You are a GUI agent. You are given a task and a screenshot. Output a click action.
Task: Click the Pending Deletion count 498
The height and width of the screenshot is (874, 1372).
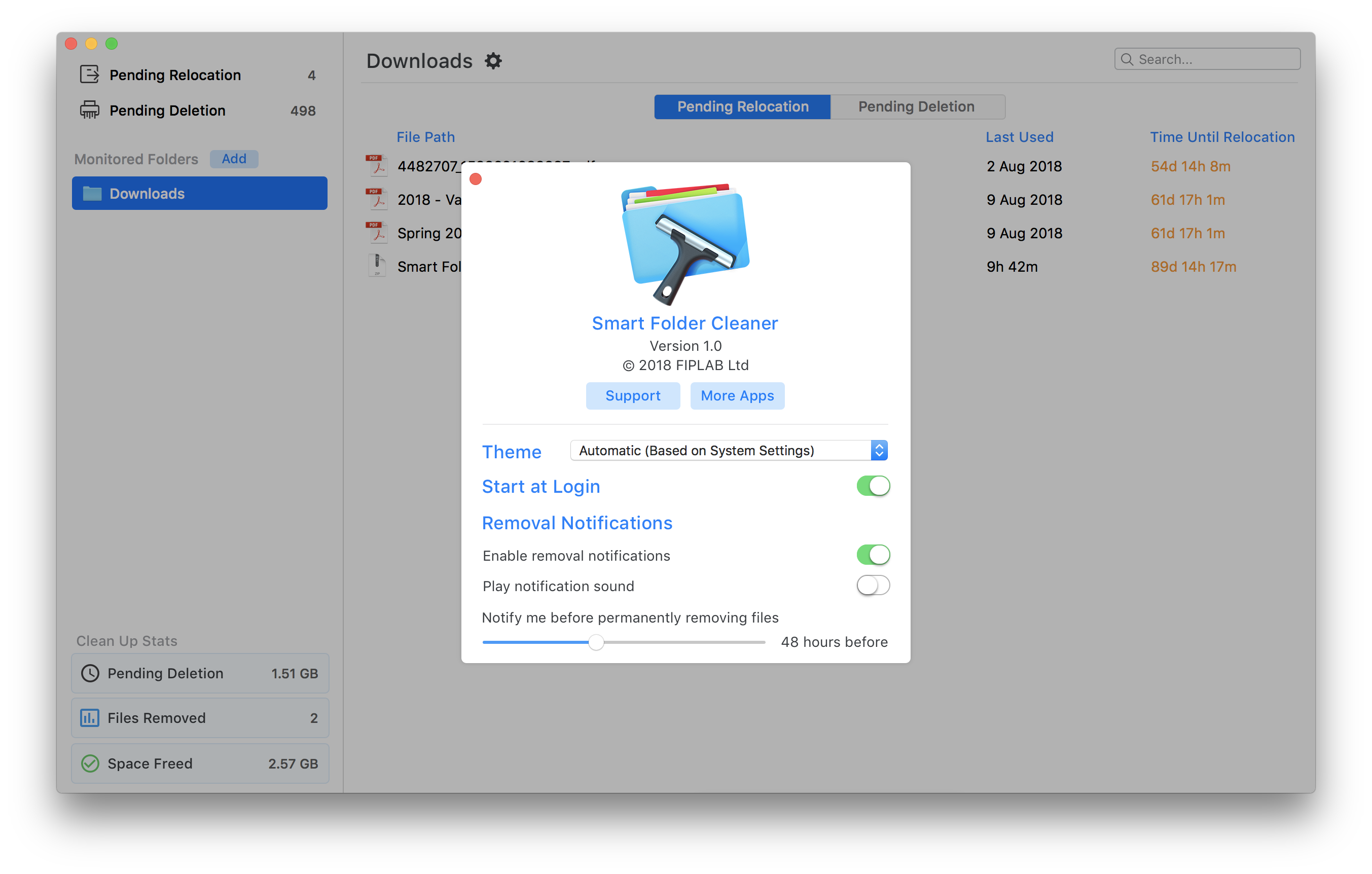coord(303,111)
